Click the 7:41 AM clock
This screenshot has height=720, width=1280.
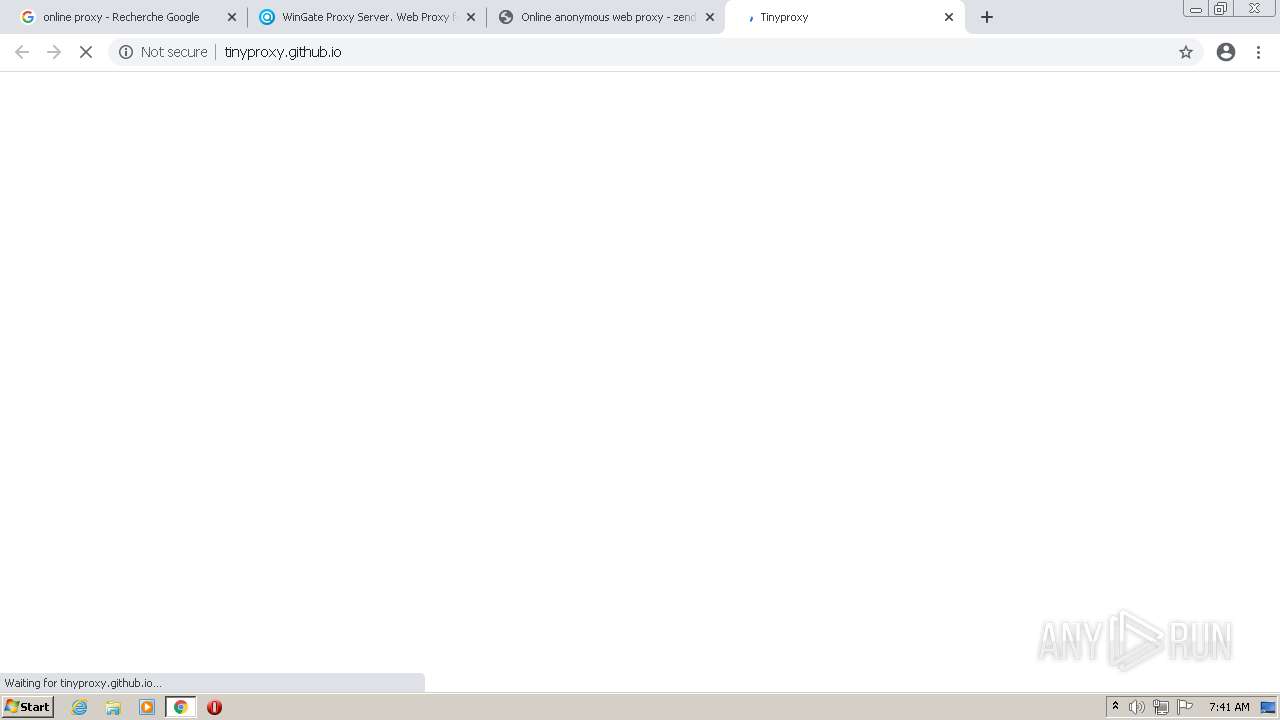(x=1229, y=707)
